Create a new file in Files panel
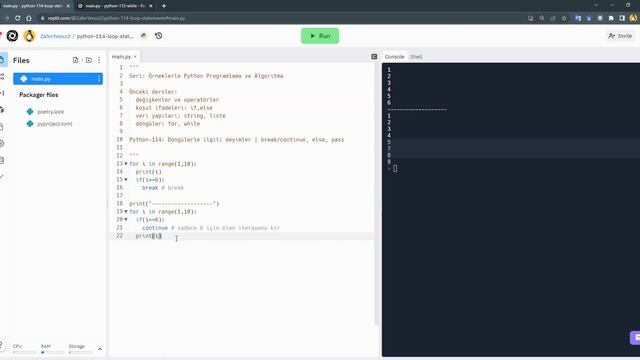The height and width of the screenshot is (360, 640). point(76,60)
